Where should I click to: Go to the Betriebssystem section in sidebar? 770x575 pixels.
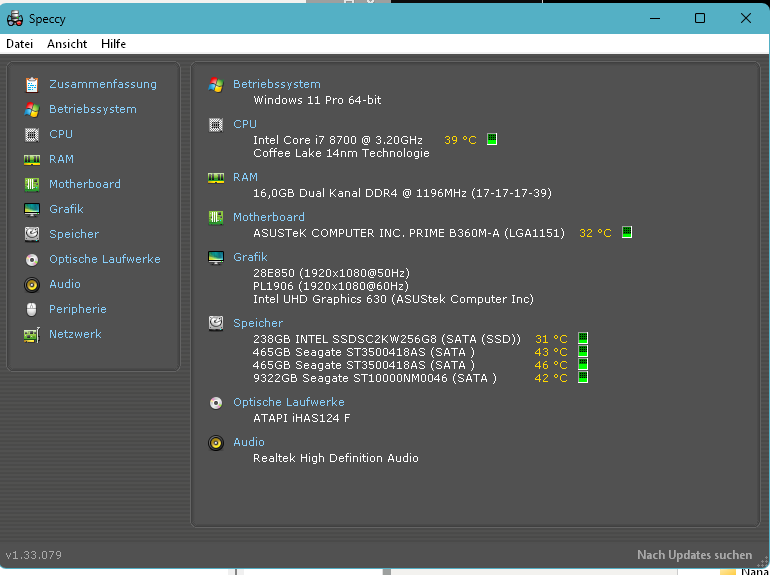point(93,110)
